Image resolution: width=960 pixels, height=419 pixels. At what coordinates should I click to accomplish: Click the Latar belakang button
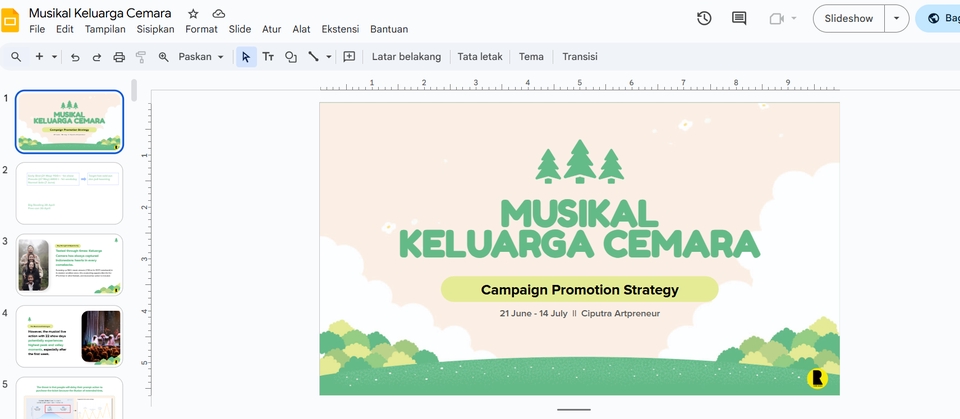406,57
